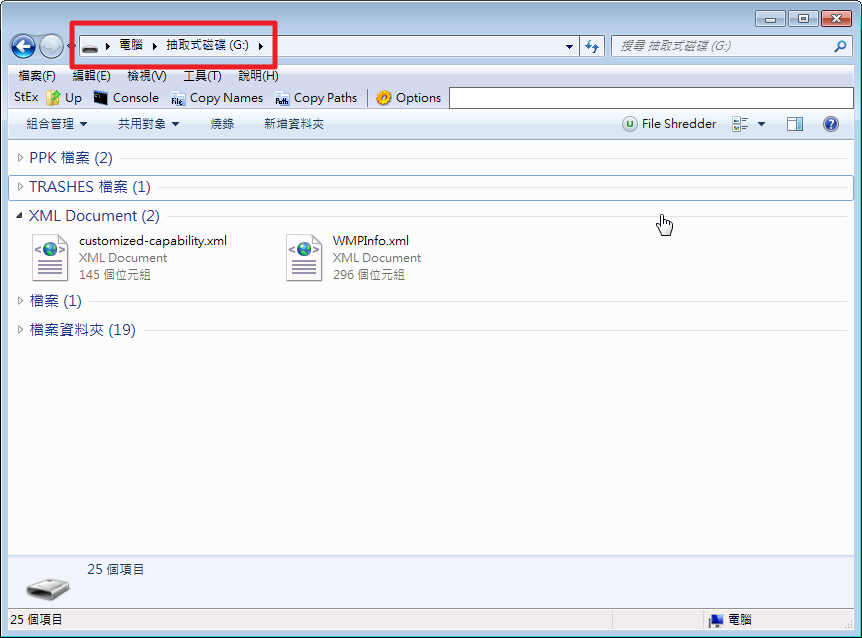Go back with the blue back arrow

click(x=23, y=46)
